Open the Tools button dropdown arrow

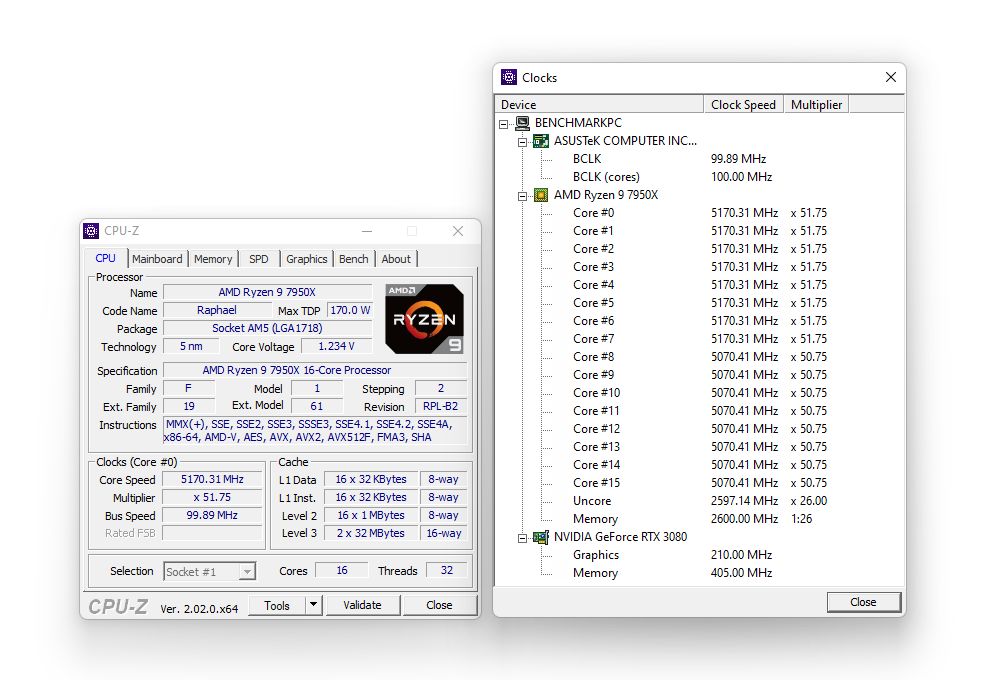click(313, 605)
